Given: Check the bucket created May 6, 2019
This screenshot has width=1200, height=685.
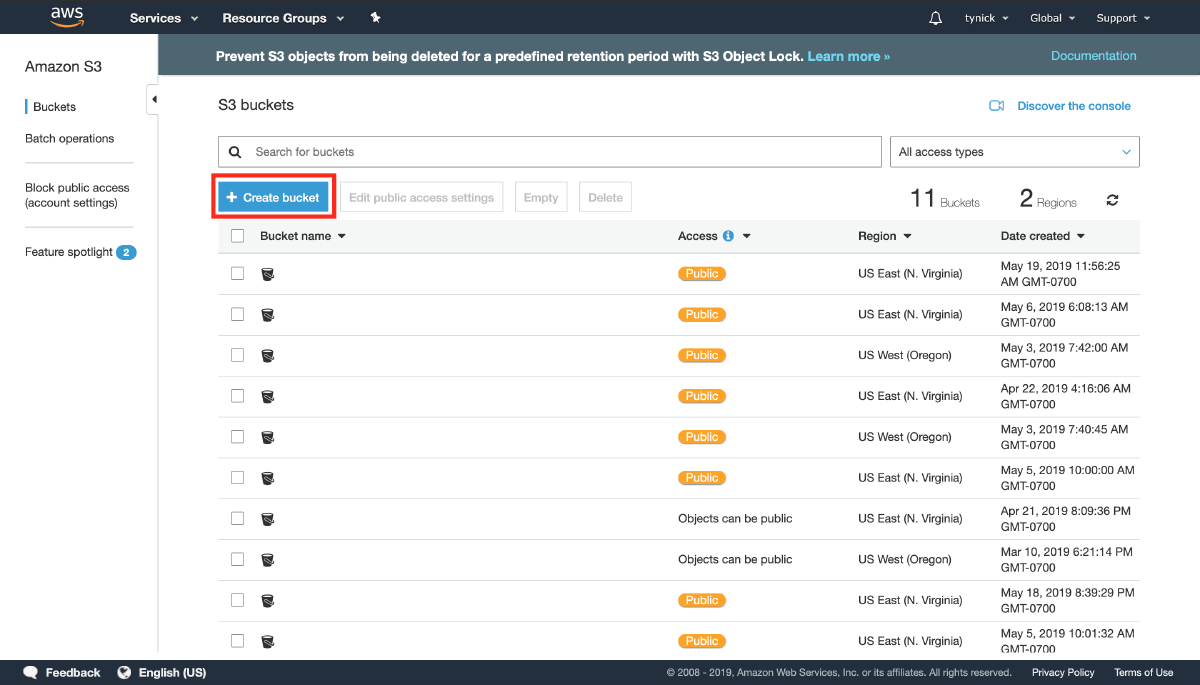Looking at the screenshot, I should [237, 314].
